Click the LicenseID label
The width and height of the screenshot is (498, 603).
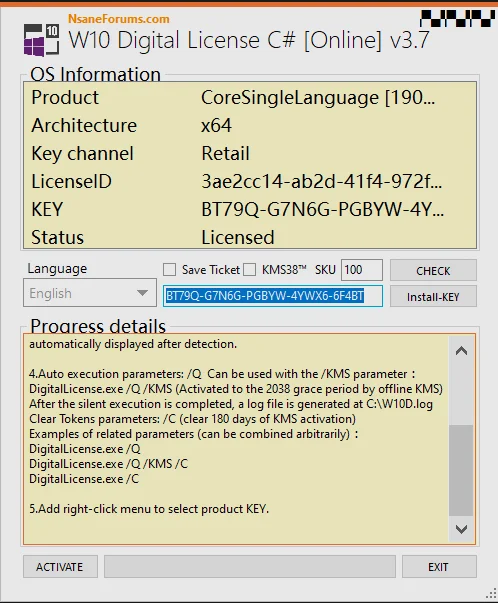point(72,181)
